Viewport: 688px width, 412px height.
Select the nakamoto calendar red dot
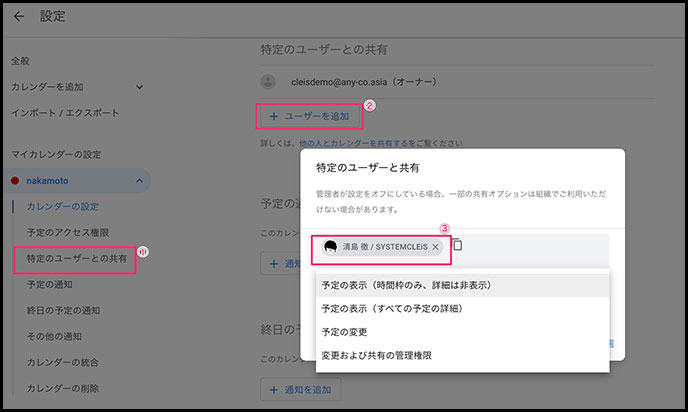15,181
